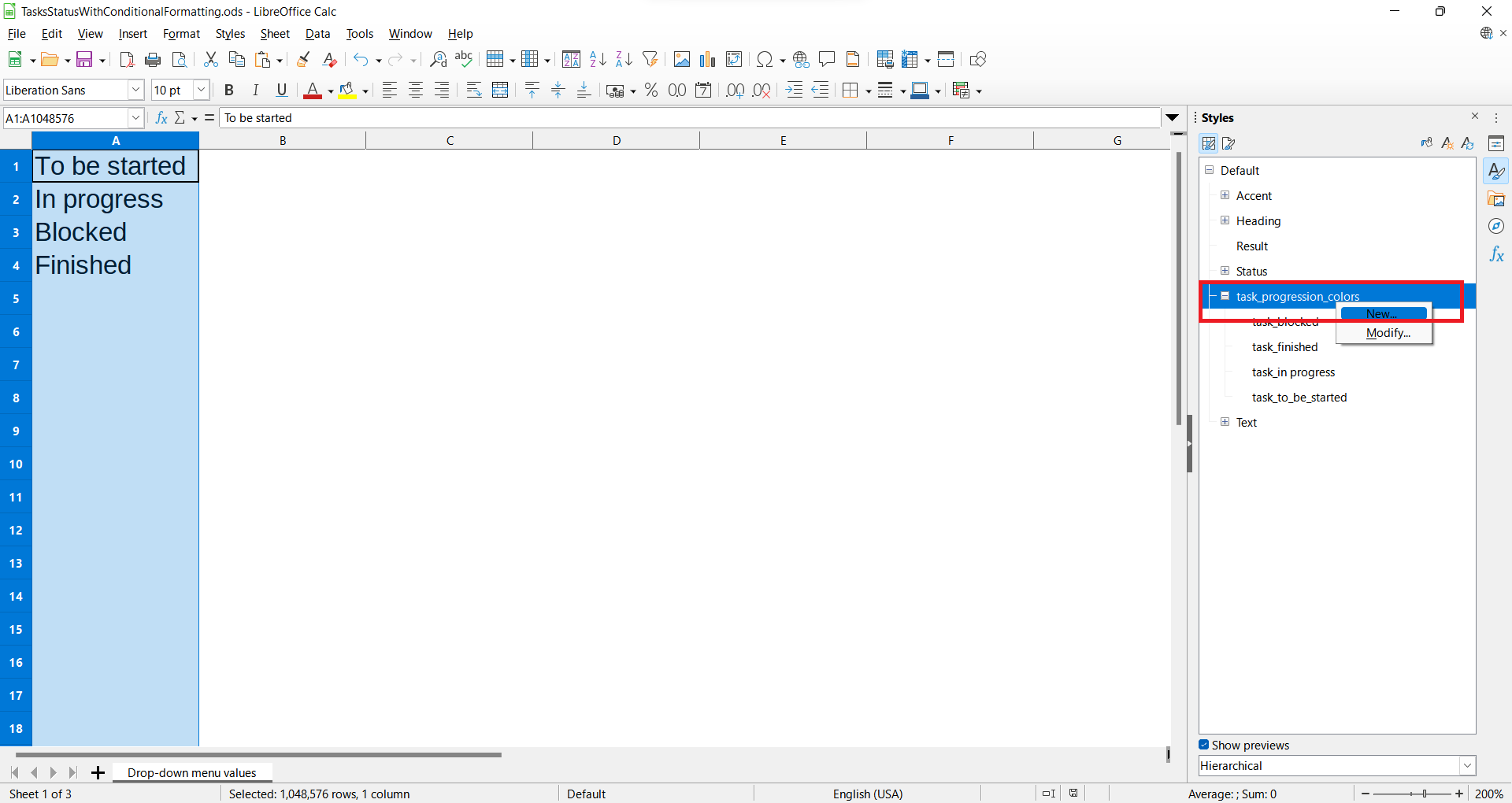Open the font size dropdown

tap(201, 91)
